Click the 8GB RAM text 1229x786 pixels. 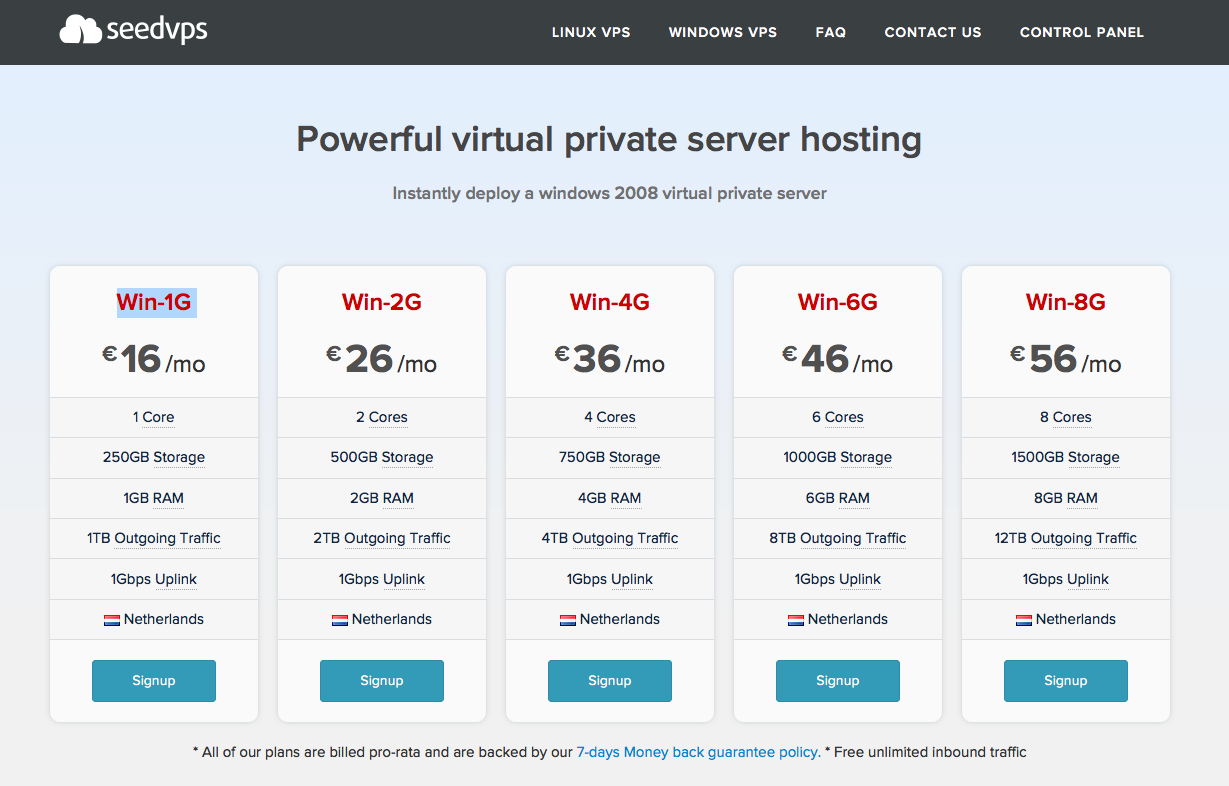(x=1066, y=498)
